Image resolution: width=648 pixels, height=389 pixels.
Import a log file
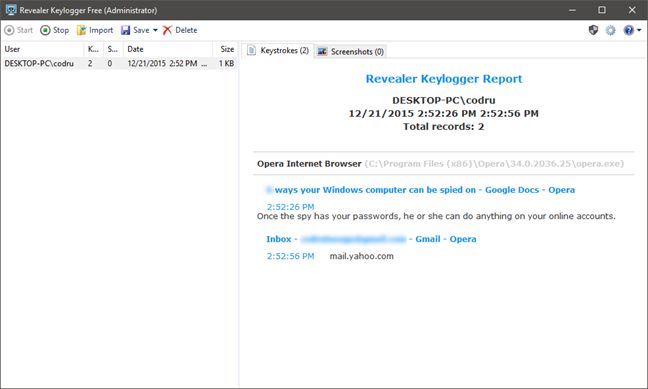coord(95,30)
